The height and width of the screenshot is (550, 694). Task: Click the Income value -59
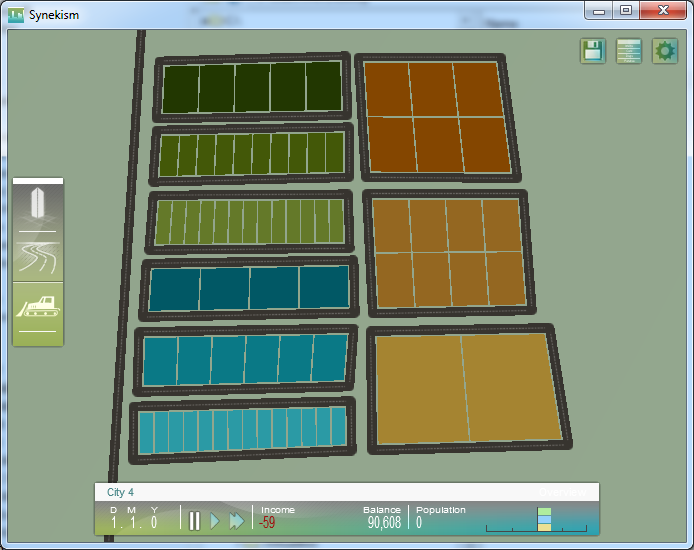(x=267, y=523)
